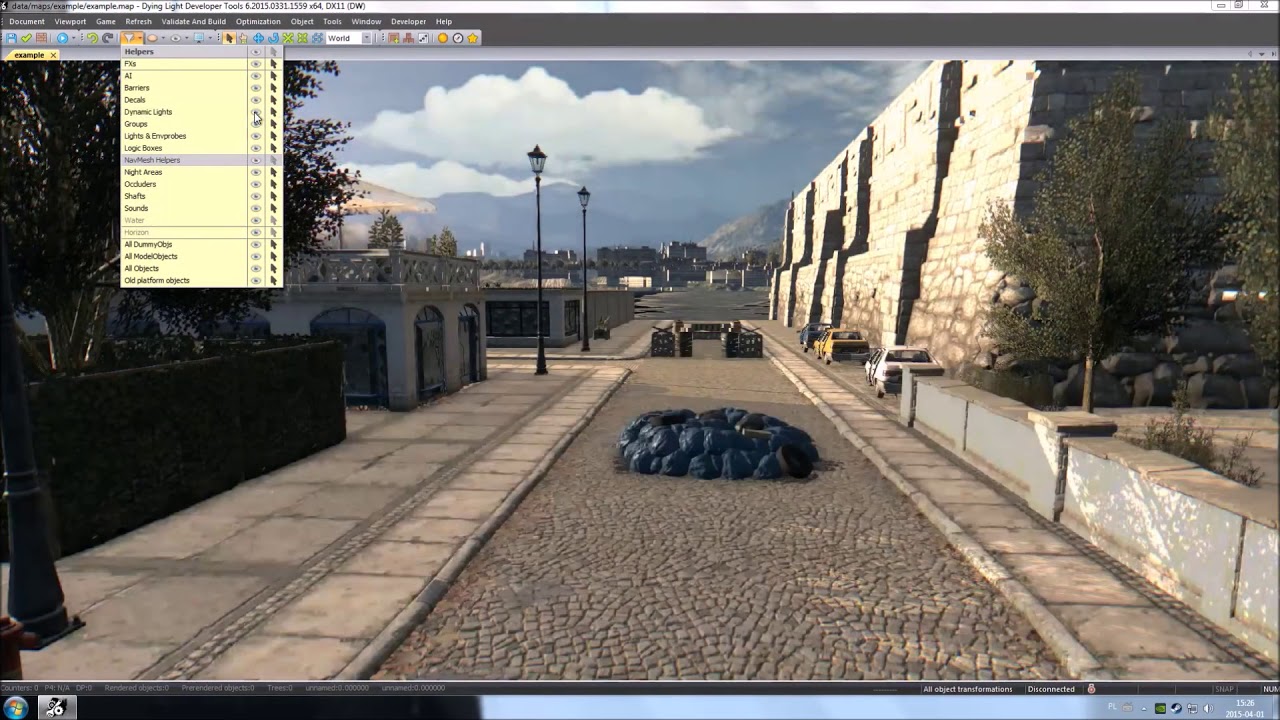The image size is (1280, 720).
Task: Click the orange oval shape icon
Action: [152, 38]
